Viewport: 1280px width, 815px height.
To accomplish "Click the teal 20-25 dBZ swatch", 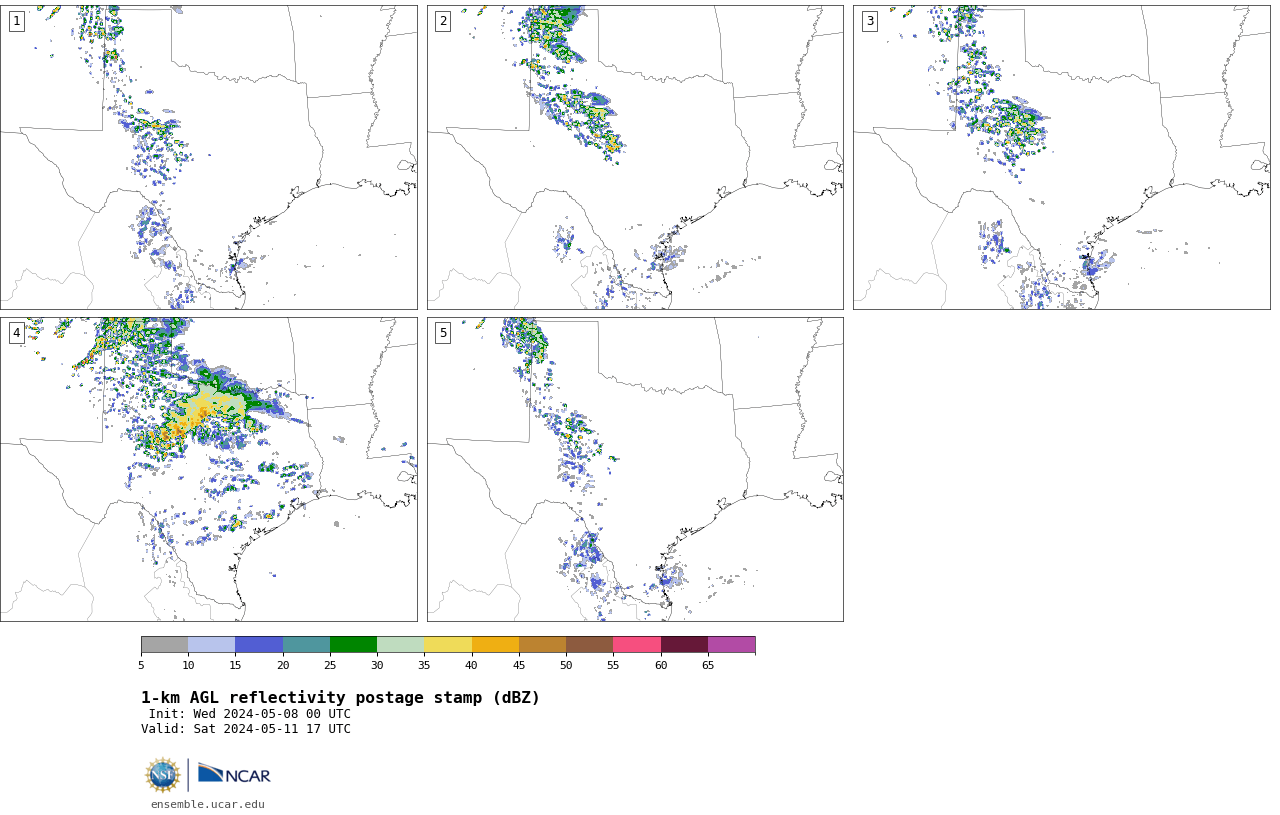I will 306,644.
